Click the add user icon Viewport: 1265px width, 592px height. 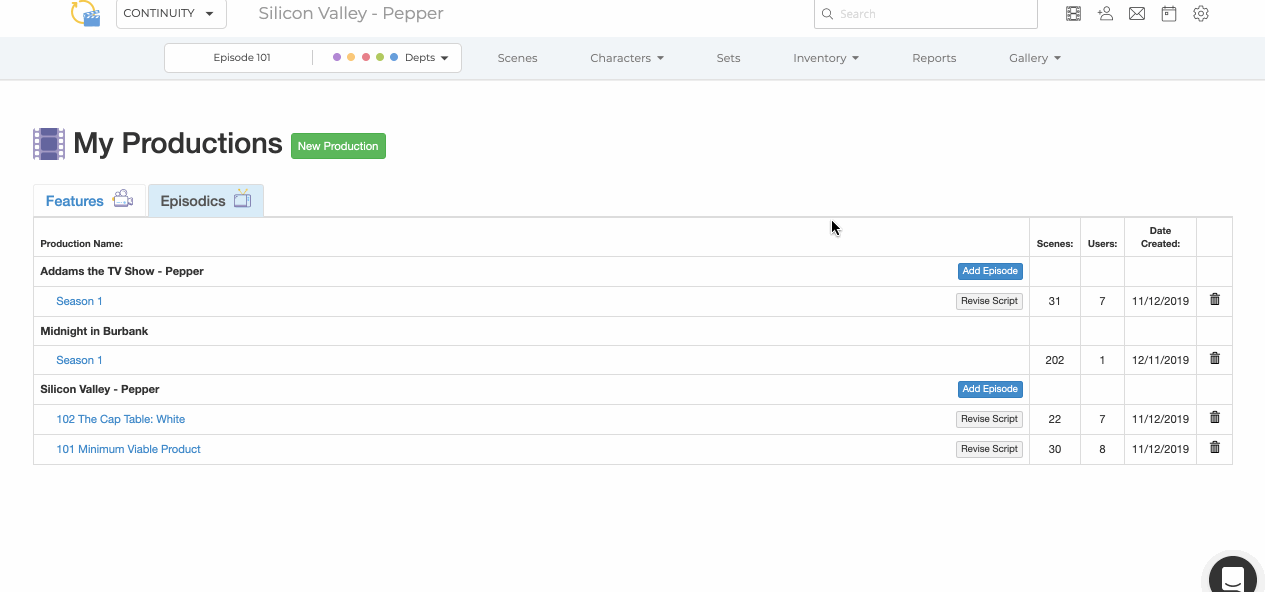point(1105,14)
